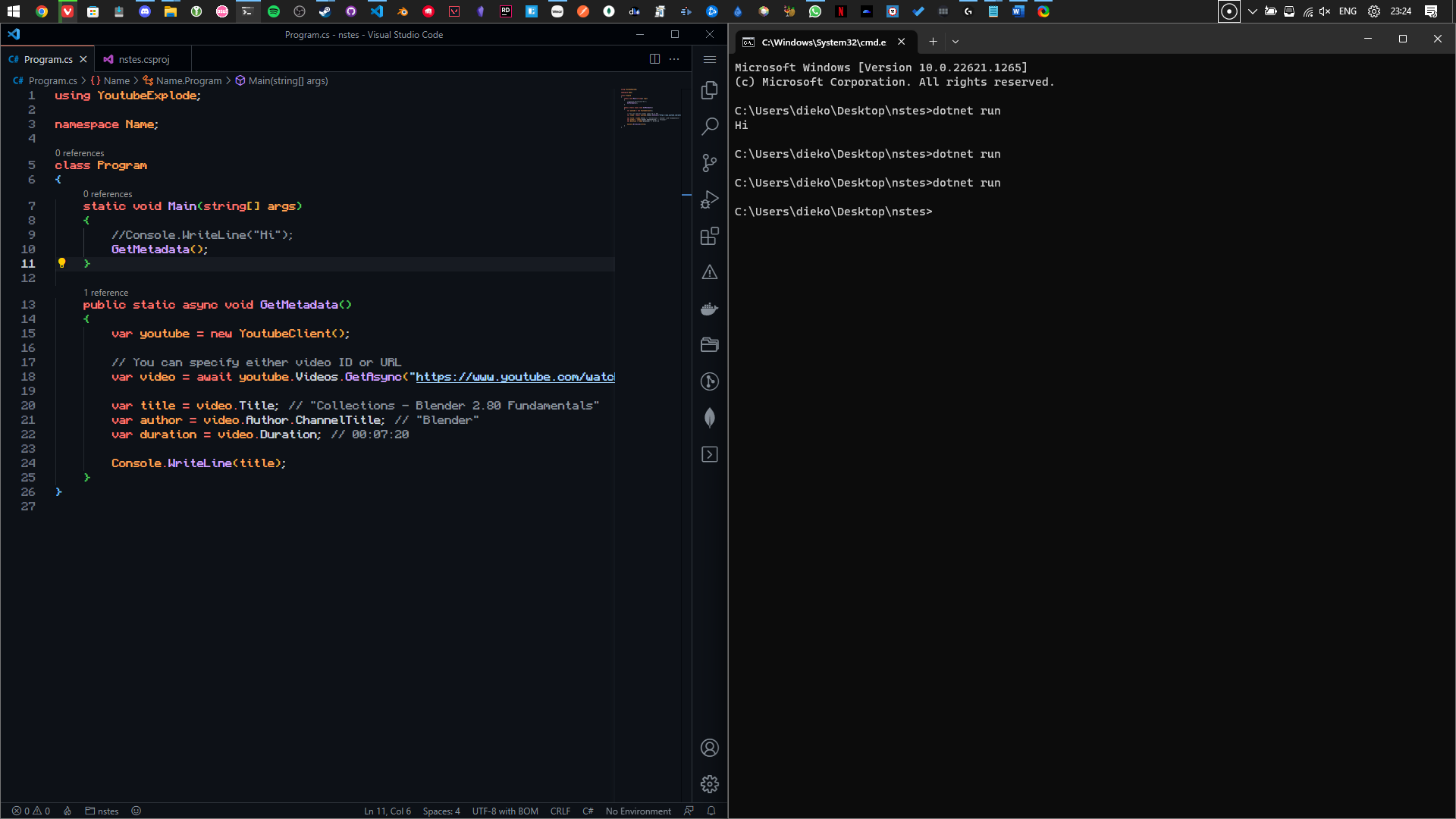The image size is (1456, 819).
Task: Click the lightbulb code action on line 11
Action: [62, 263]
